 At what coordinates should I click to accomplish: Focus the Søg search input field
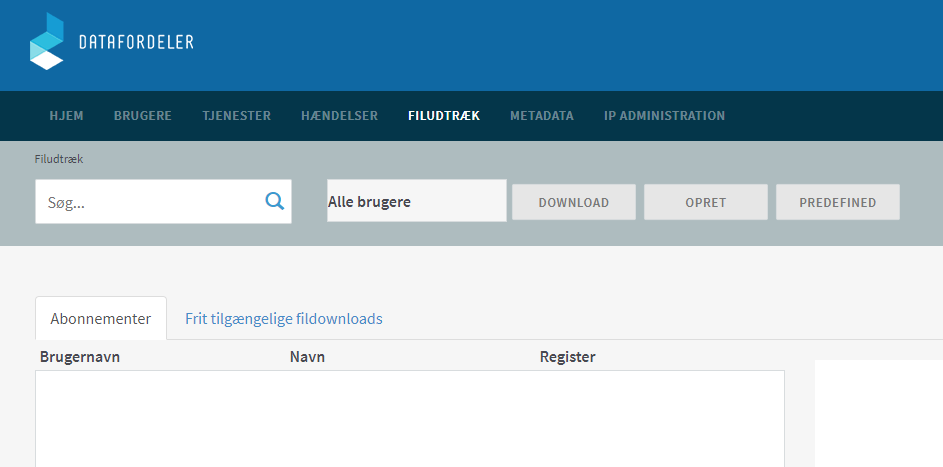150,202
